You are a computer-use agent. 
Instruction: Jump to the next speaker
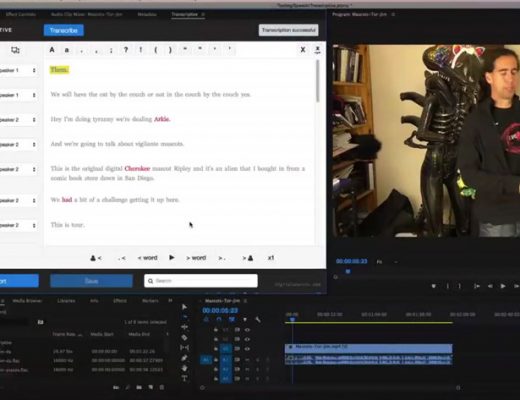(247, 258)
